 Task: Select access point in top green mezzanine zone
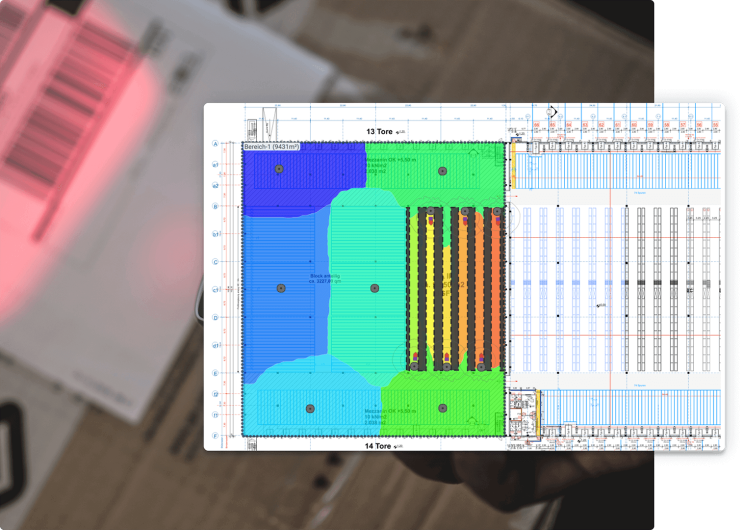pos(441,171)
